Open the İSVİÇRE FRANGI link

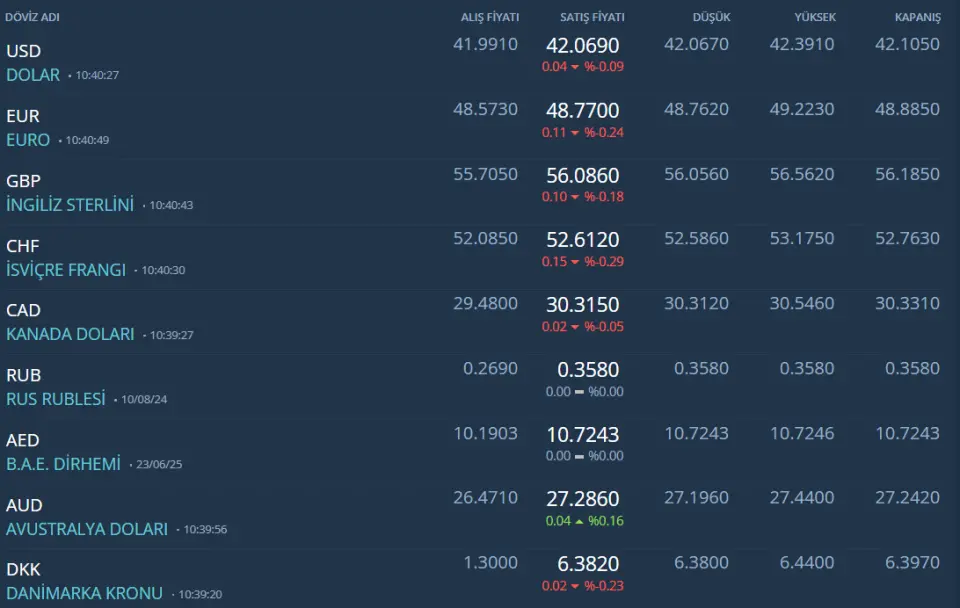click(x=66, y=270)
